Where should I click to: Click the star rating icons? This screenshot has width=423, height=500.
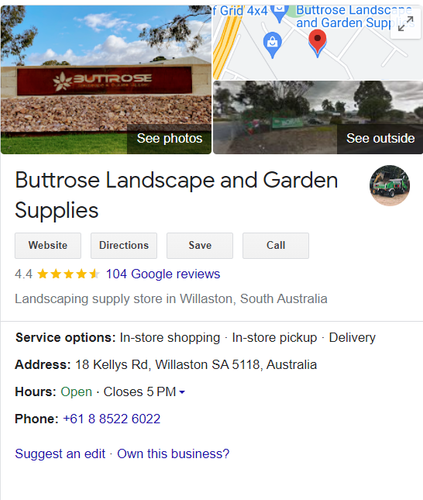point(68,274)
